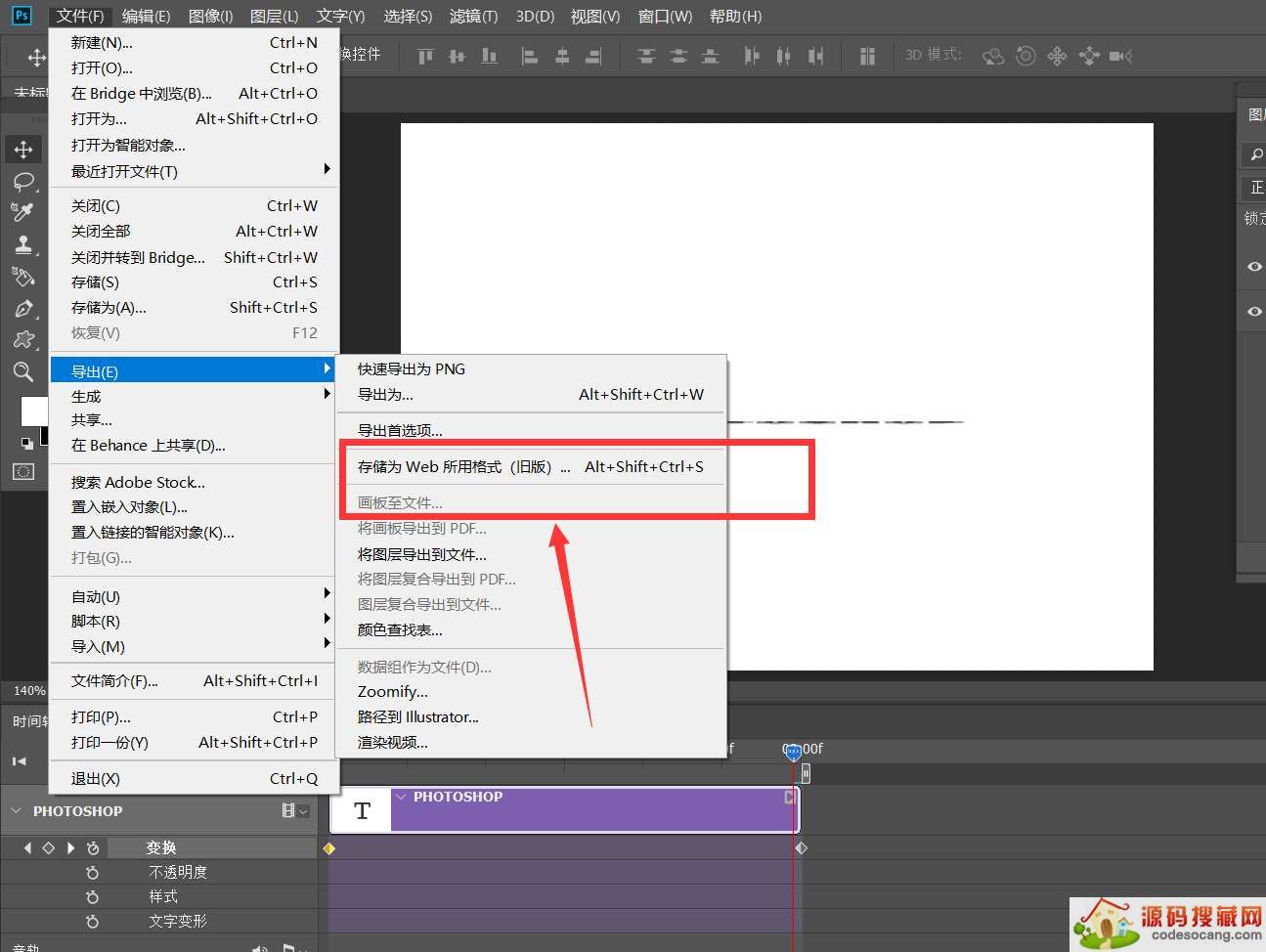Align left edges in options bar
Viewport: 1266px width, 952px height.
530,57
